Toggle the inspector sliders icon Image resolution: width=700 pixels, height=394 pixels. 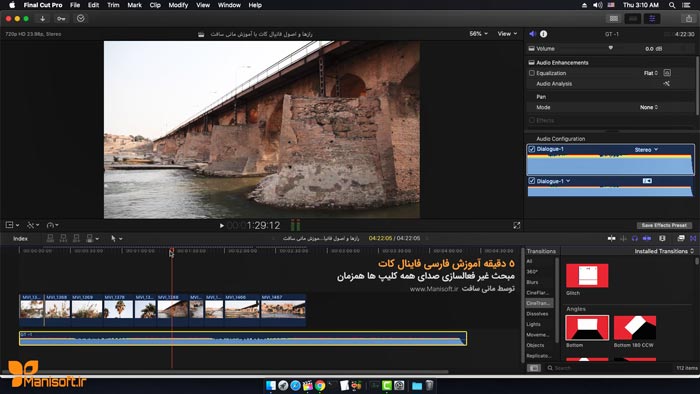pos(652,19)
